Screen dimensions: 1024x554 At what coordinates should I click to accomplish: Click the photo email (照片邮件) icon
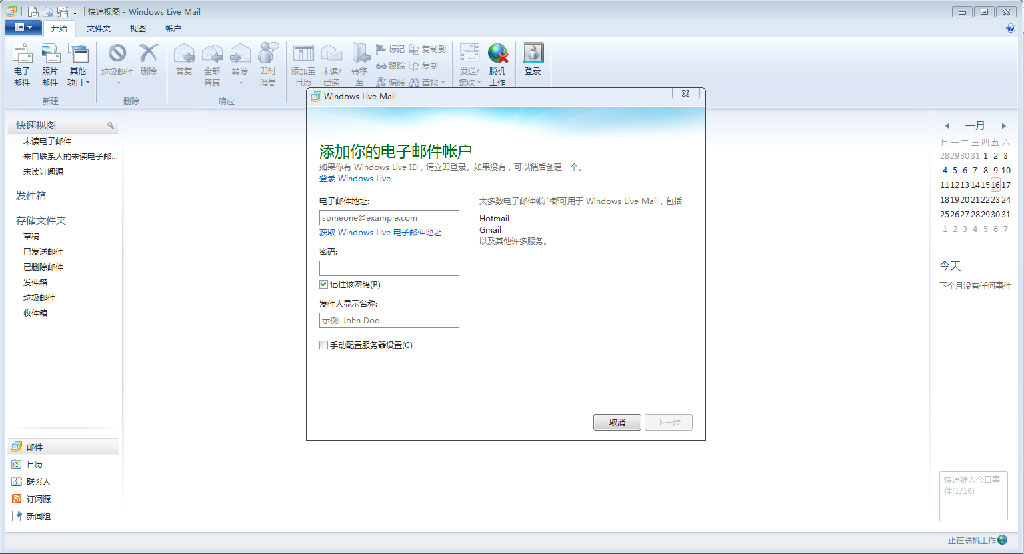click(x=50, y=64)
